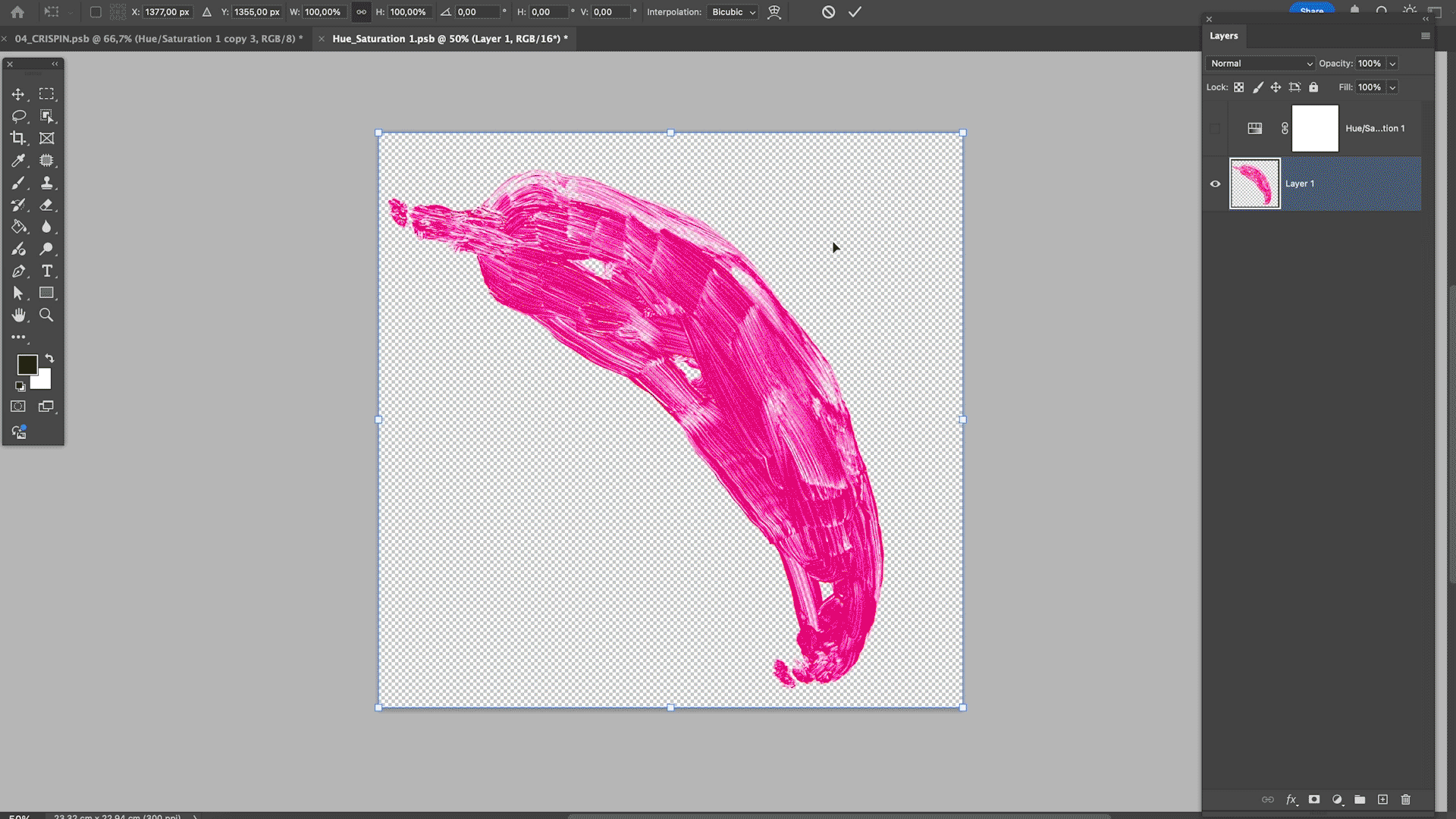Show the Hue/Saturation 1 layer

coord(1215,128)
